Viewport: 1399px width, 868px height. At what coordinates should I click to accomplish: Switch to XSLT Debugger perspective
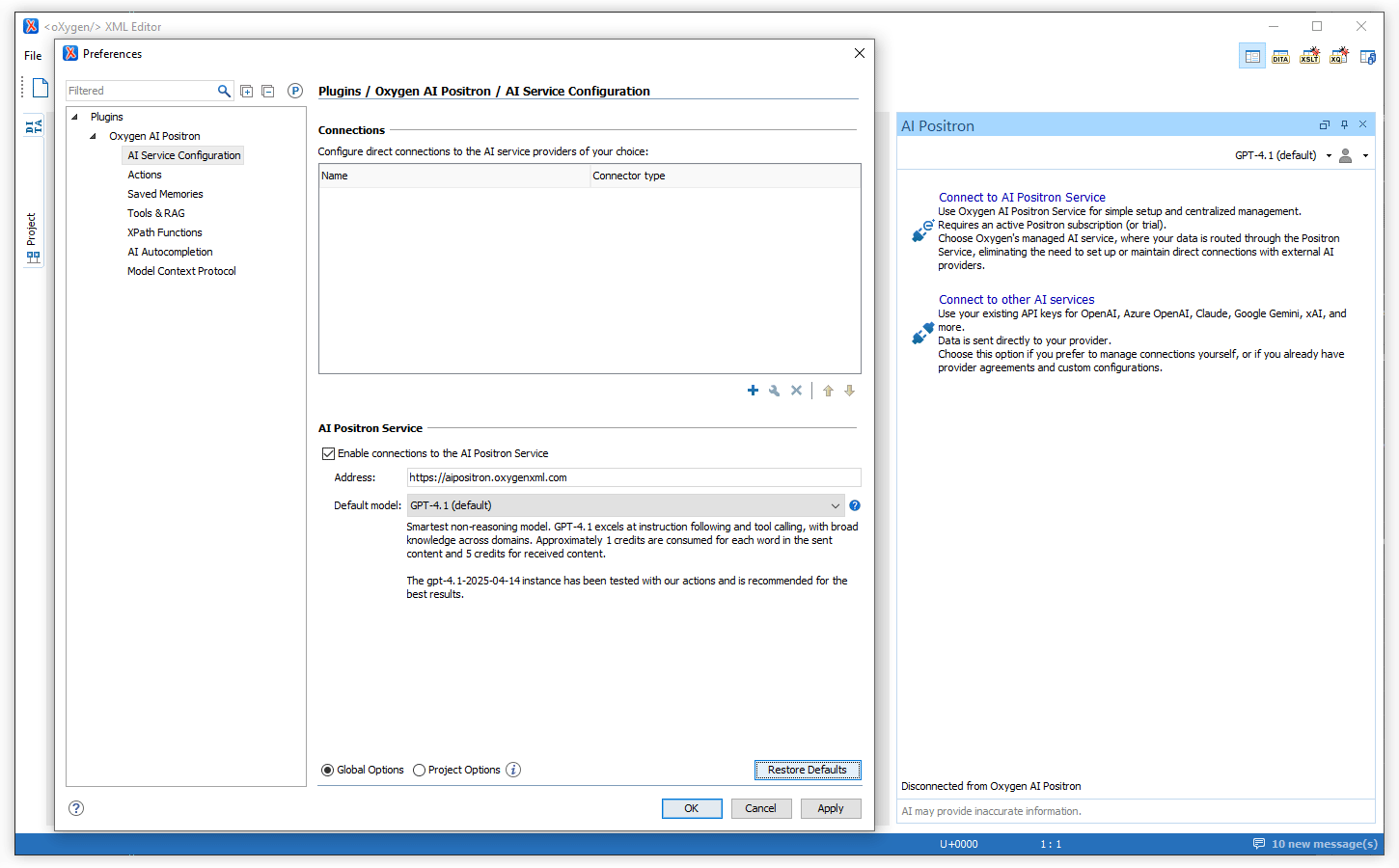click(1309, 57)
